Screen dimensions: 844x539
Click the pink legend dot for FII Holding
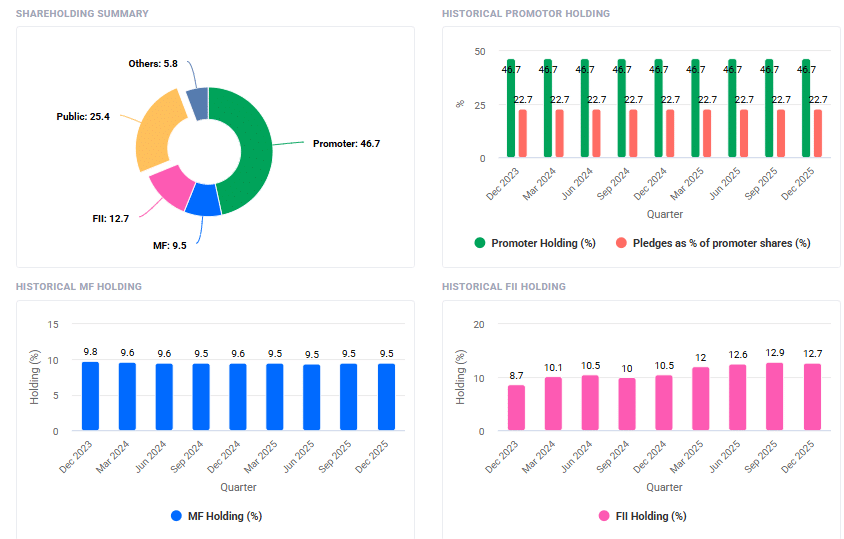(x=604, y=516)
